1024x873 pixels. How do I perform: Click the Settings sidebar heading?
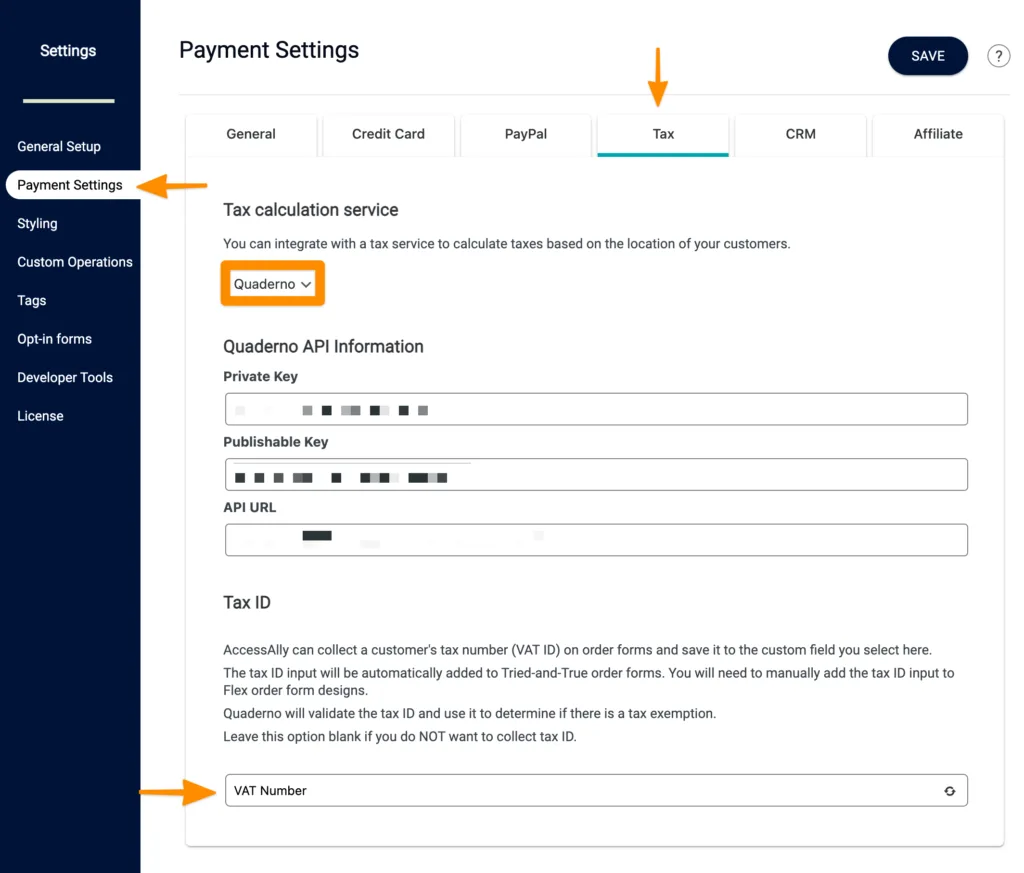[68, 51]
